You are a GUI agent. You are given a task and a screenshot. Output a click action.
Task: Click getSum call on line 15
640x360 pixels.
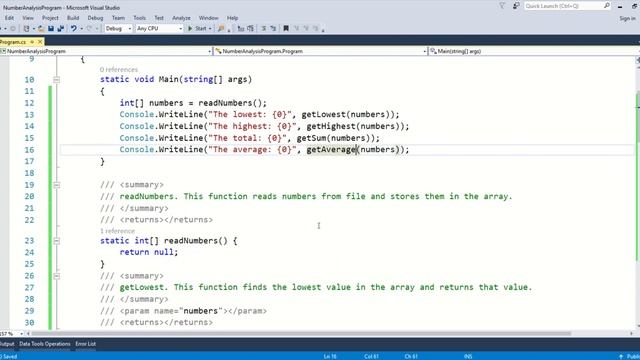[x=311, y=138]
